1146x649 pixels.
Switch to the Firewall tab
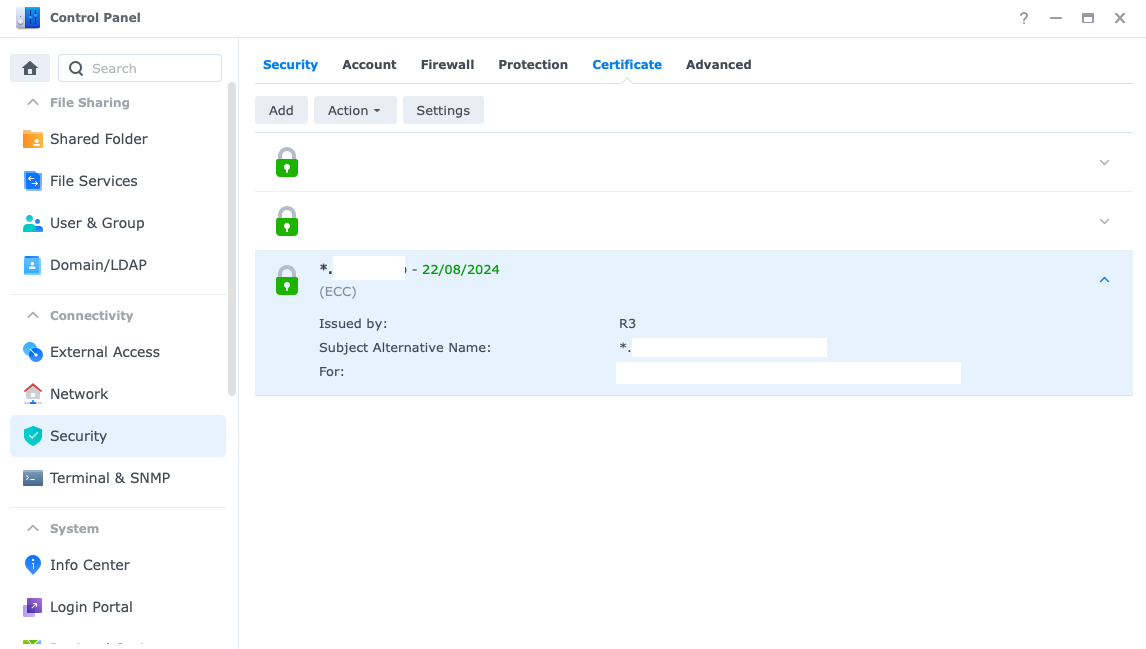coord(447,64)
